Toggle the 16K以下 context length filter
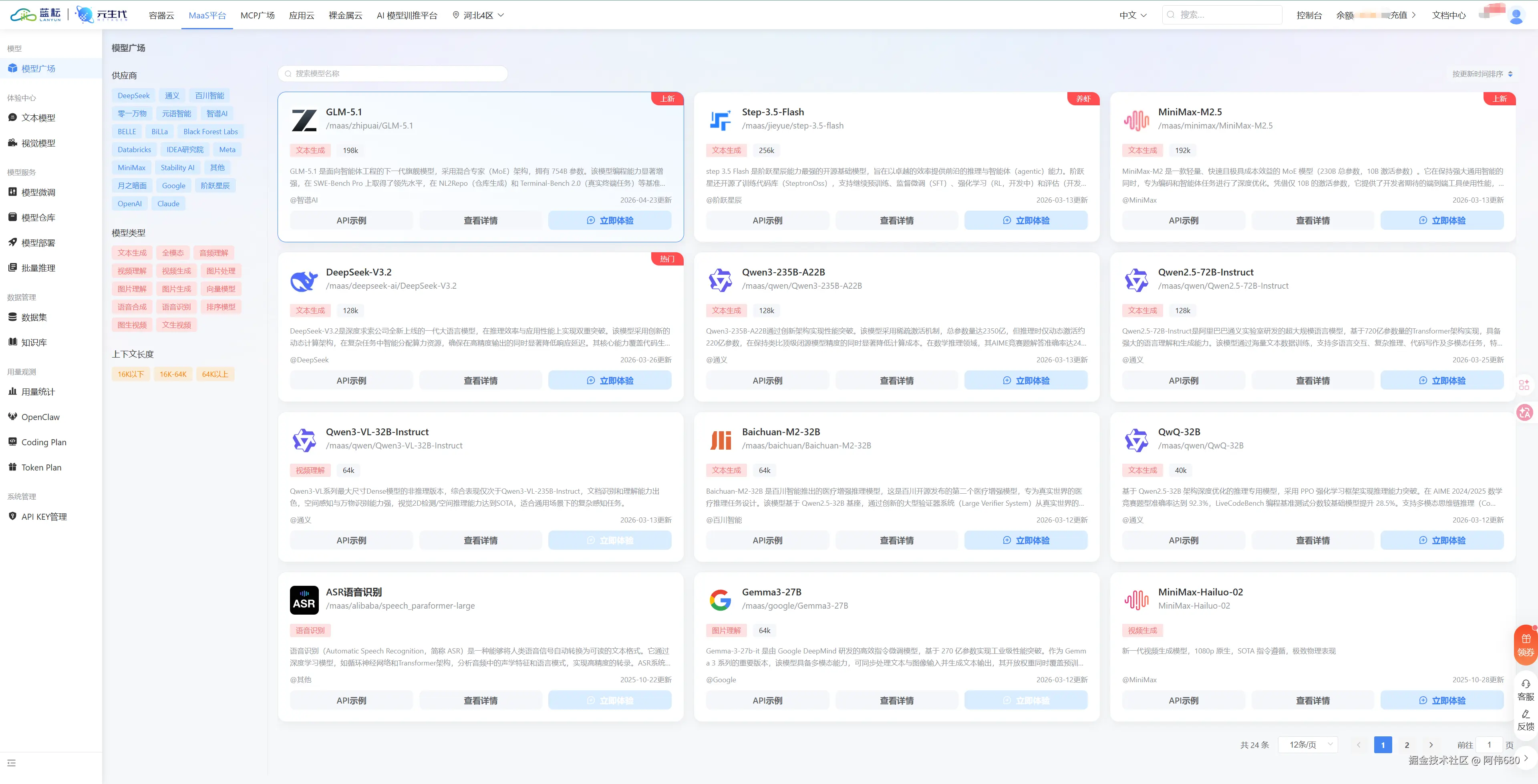Viewport: 1538px width, 784px height. [x=131, y=374]
